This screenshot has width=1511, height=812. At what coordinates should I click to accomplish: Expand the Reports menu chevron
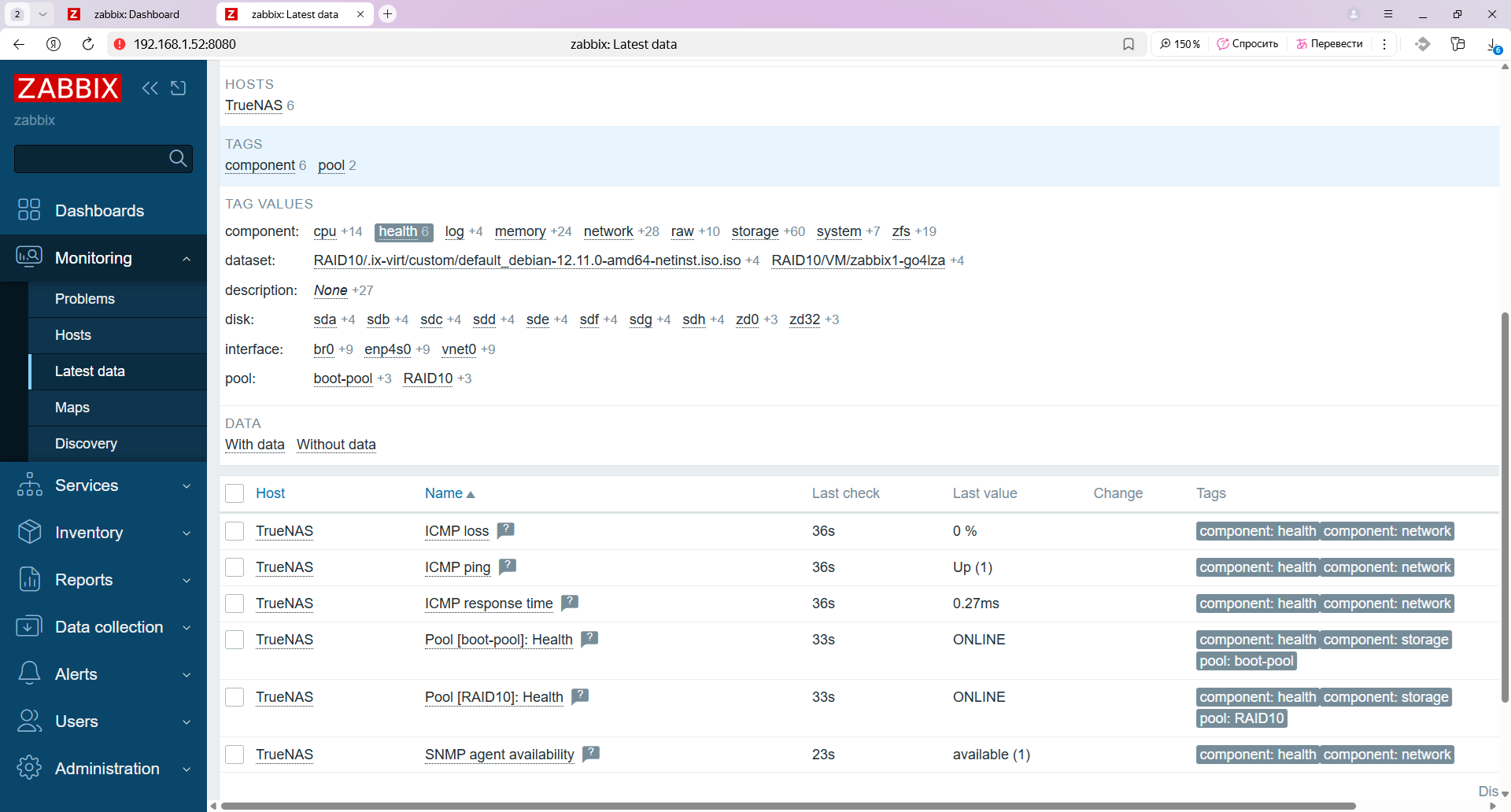coord(187,581)
